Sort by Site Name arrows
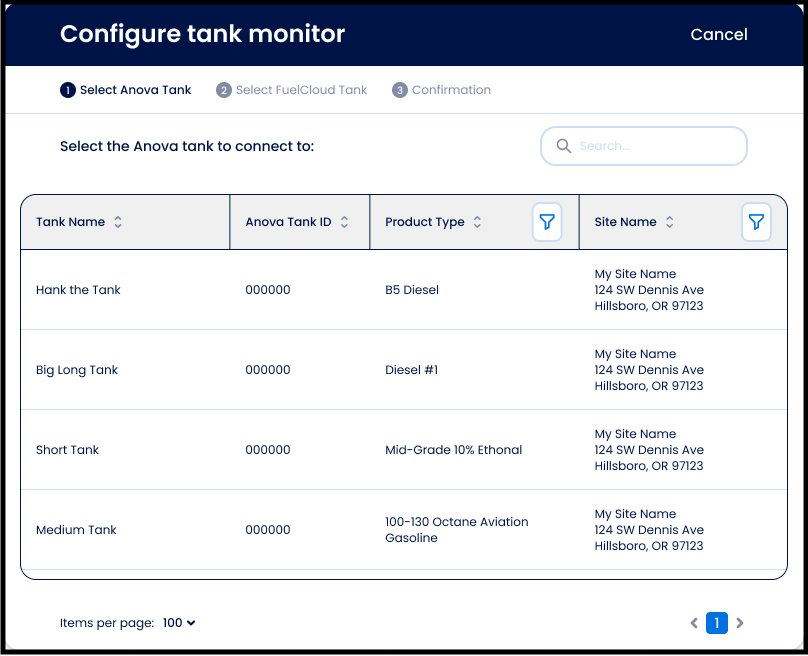This screenshot has width=808, height=656. 669,222
